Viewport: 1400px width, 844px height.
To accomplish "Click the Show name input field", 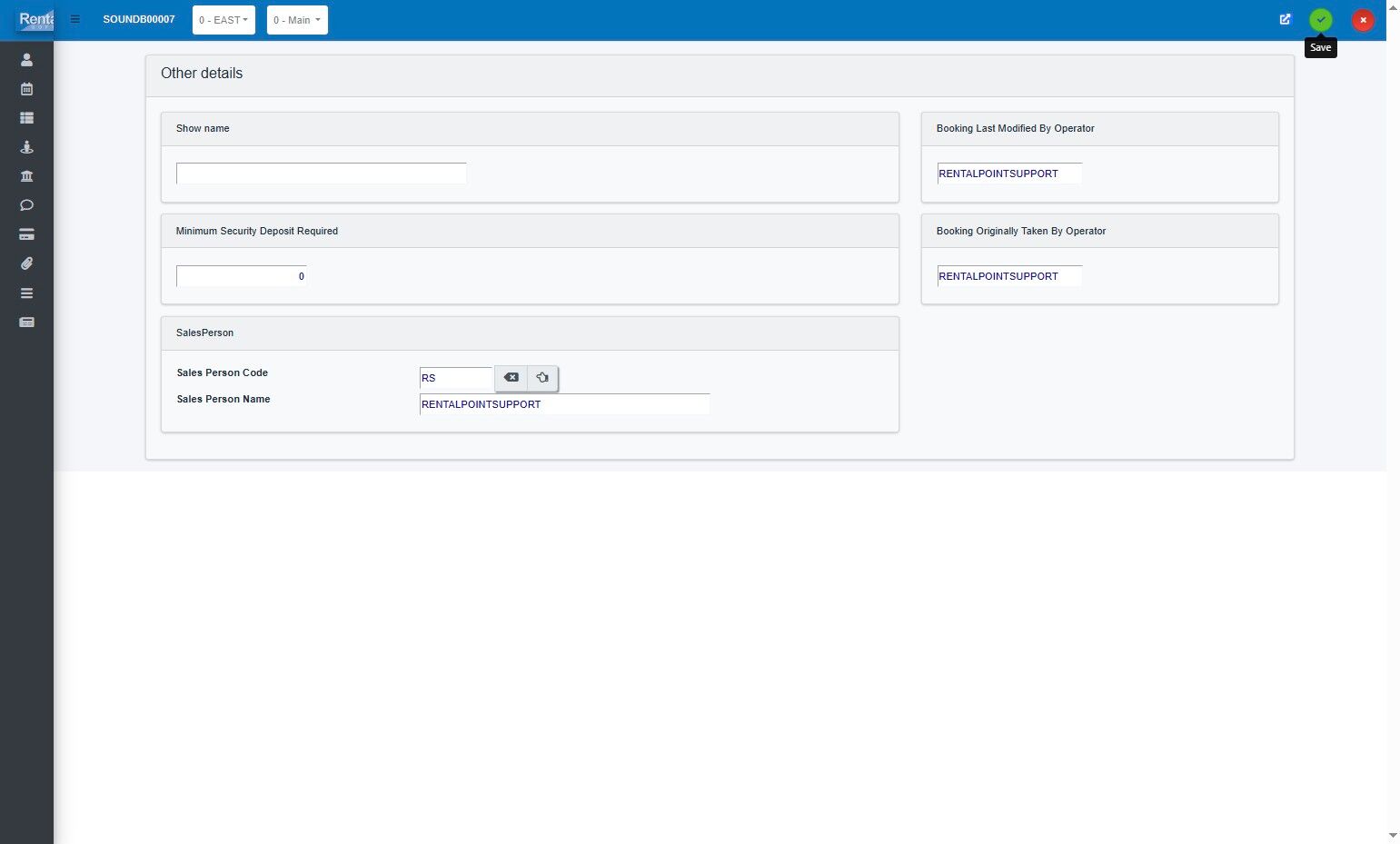I will tap(322, 174).
